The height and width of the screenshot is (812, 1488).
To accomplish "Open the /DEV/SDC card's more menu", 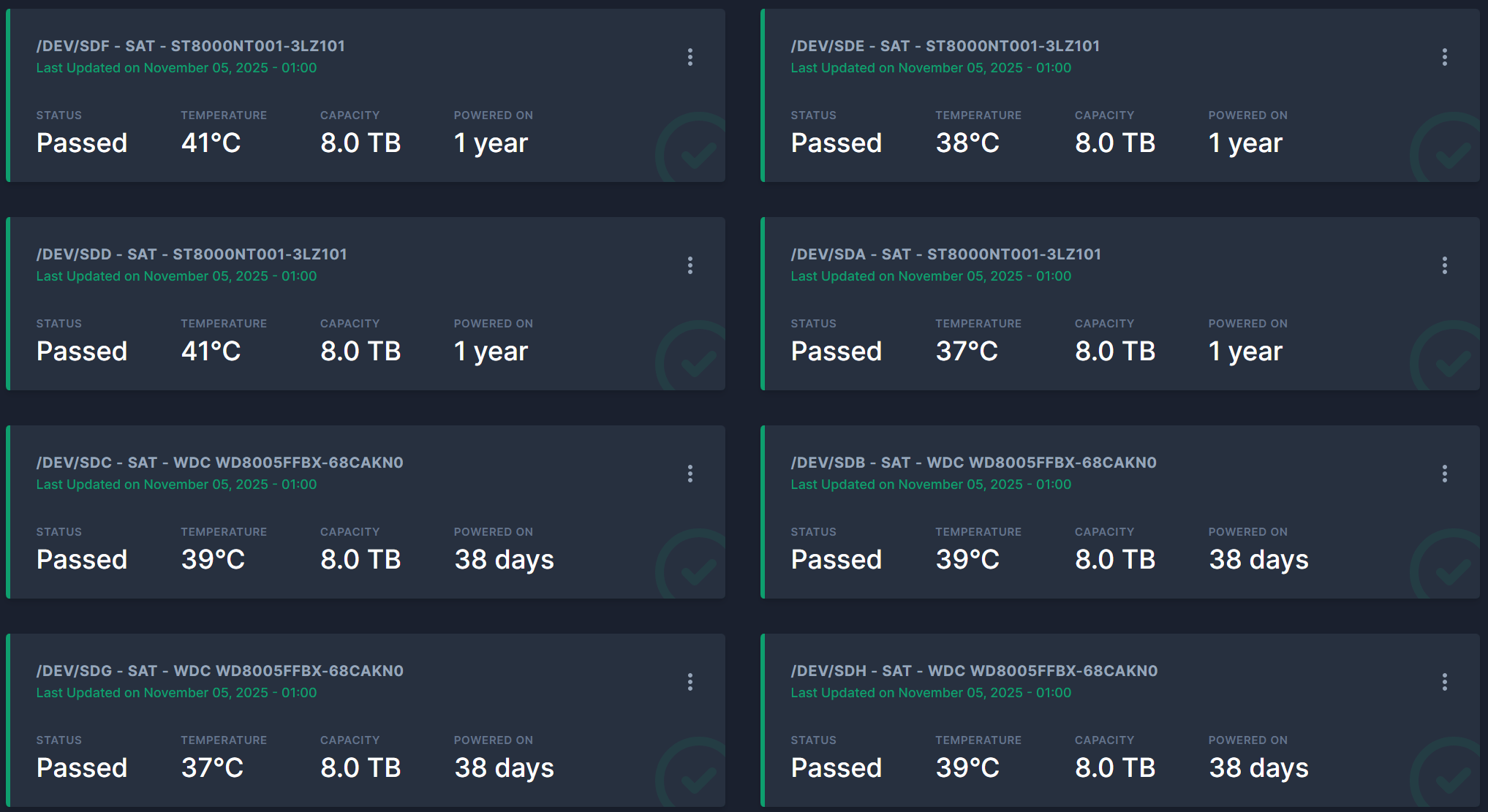I will pos(690,474).
